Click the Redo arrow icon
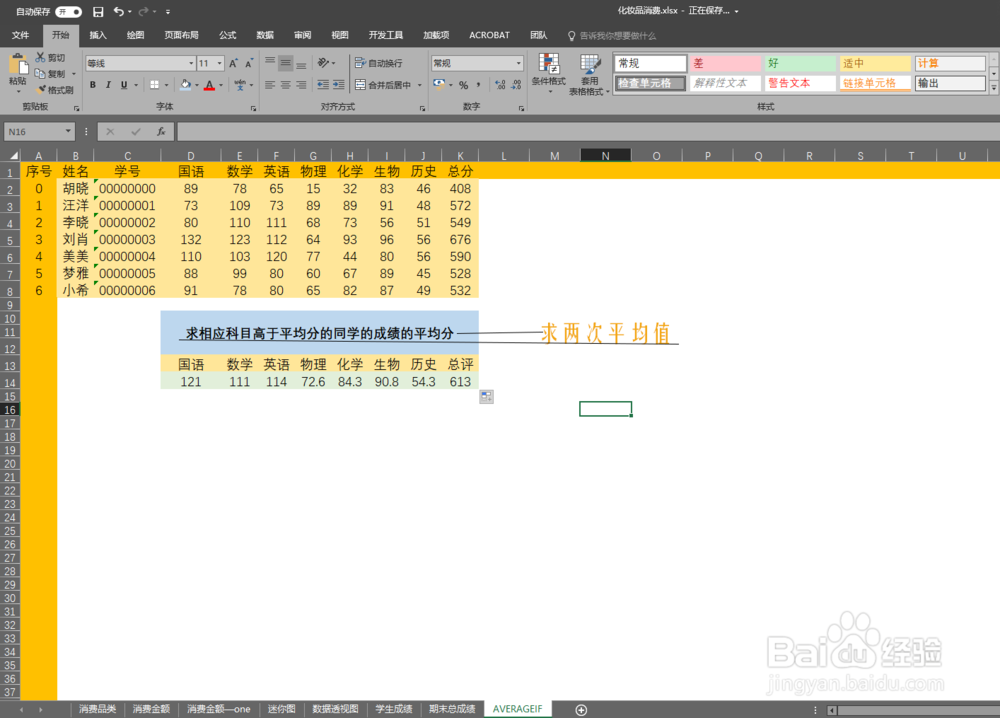This screenshot has width=1000, height=718. click(x=143, y=11)
